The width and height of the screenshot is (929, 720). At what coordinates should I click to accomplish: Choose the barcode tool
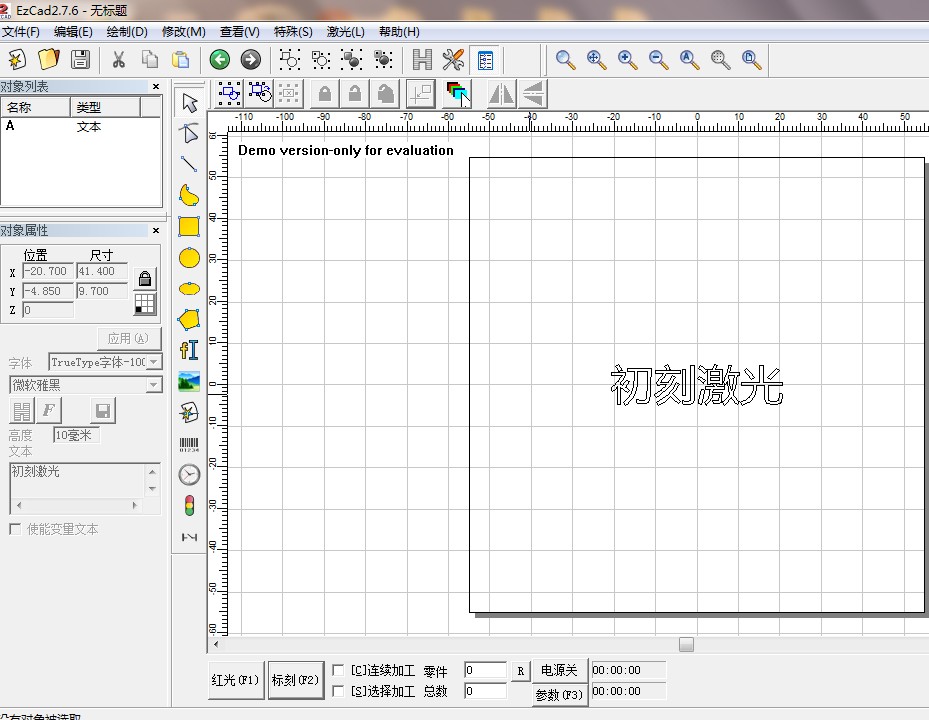tap(189, 444)
